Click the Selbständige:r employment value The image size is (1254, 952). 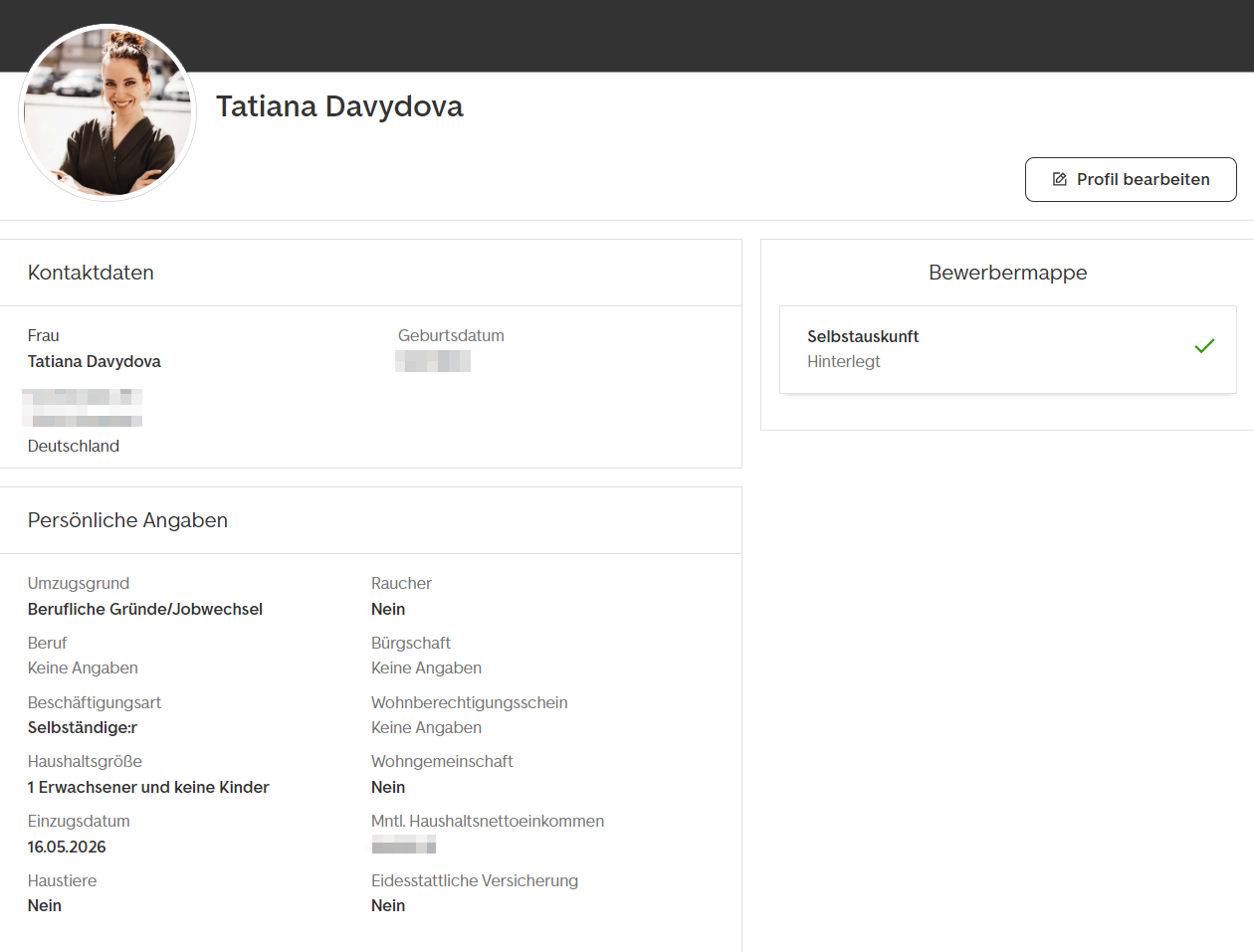tap(83, 727)
